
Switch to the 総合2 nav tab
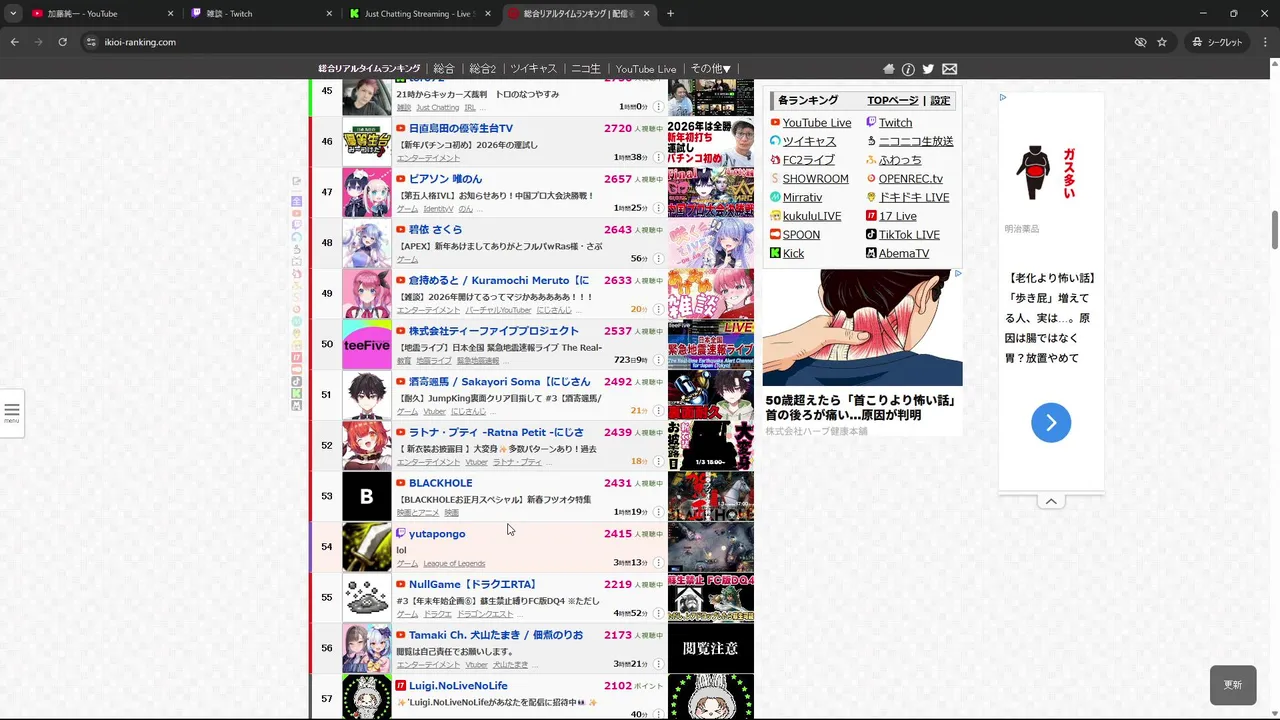[x=482, y=69]
